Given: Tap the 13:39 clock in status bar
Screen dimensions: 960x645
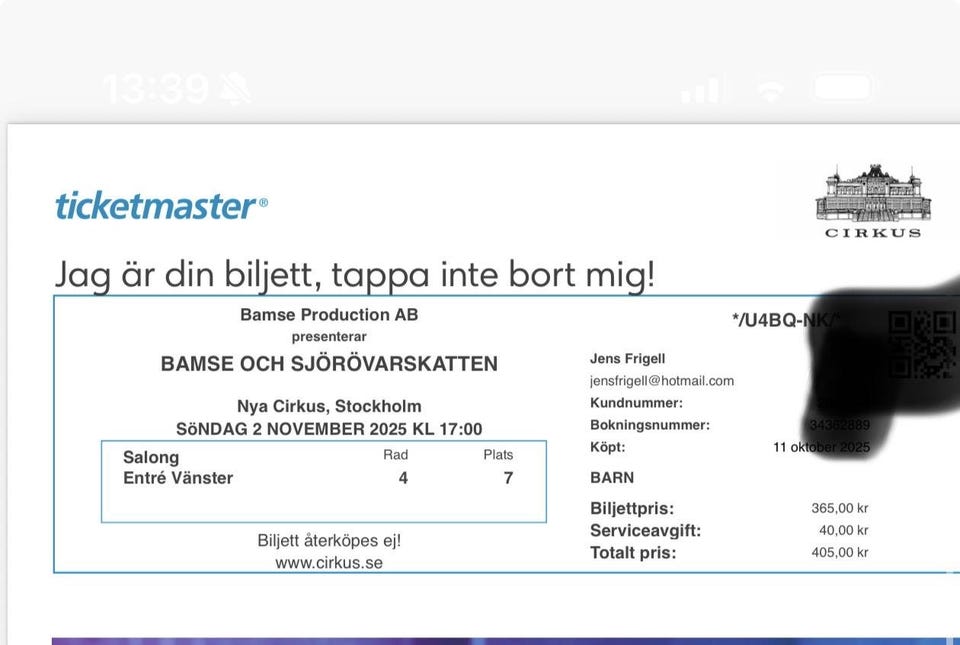Looking at the screenshot, I should [x=156, y=89].
